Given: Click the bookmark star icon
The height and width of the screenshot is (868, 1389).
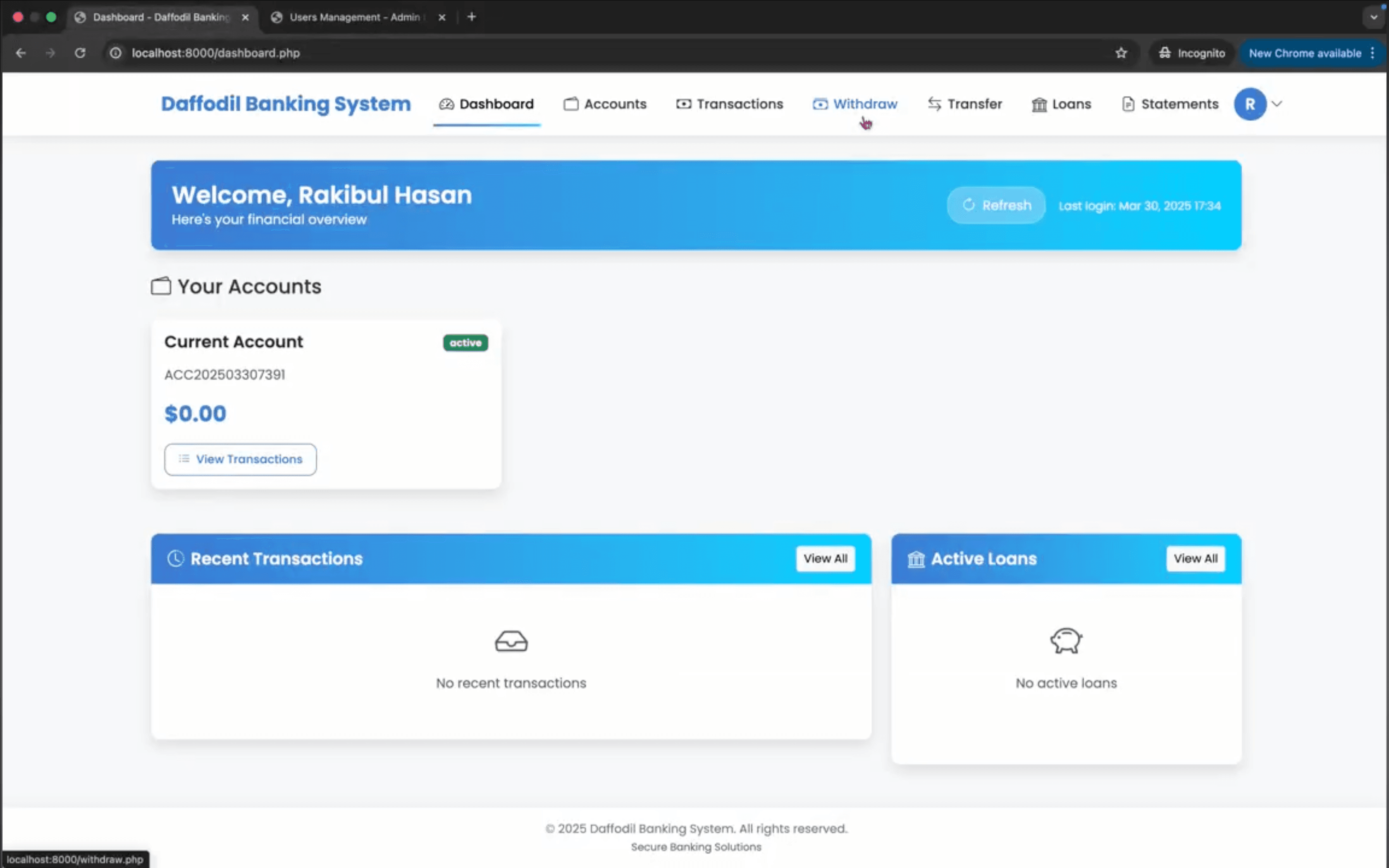Looking at the screenshot, I should click(1121, 53).
